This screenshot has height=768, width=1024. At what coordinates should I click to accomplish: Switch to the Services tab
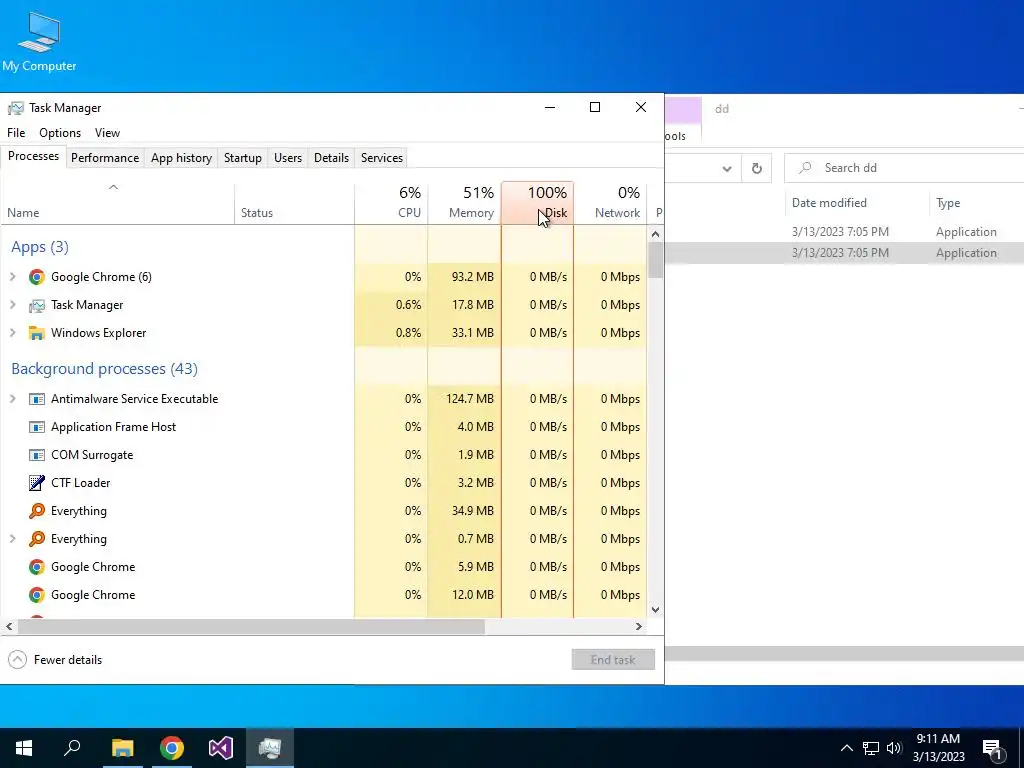(382, 158)
